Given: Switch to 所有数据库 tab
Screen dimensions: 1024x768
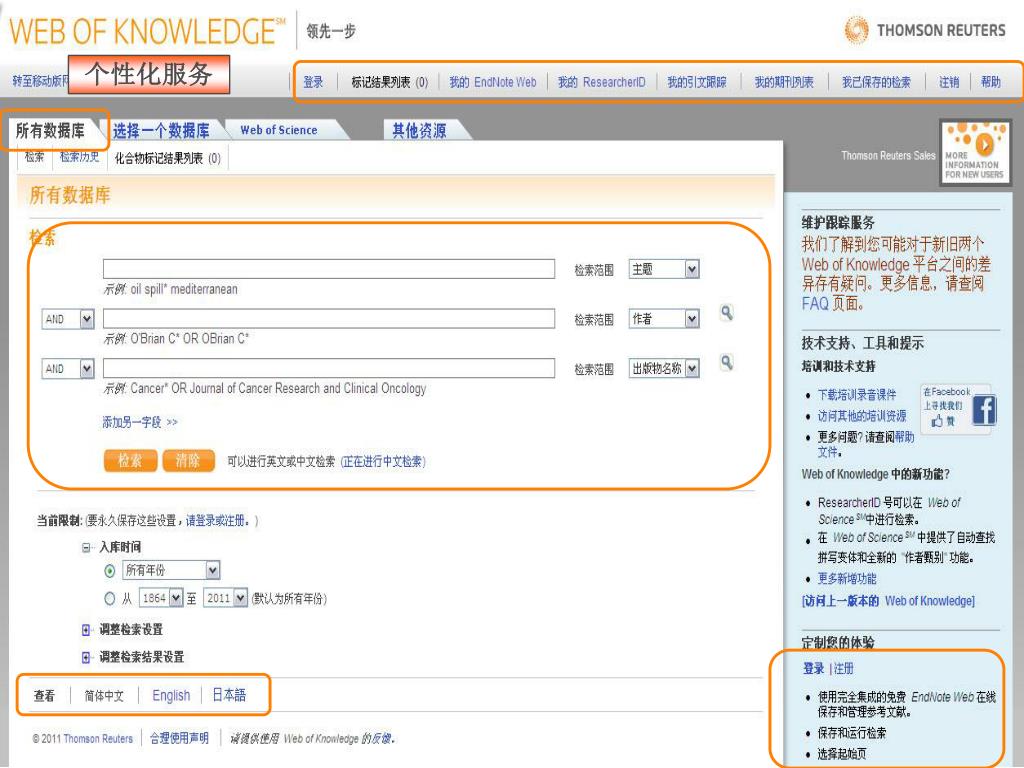Looking at the screenshot, I should pyautogui.click(x=50, y=131).
